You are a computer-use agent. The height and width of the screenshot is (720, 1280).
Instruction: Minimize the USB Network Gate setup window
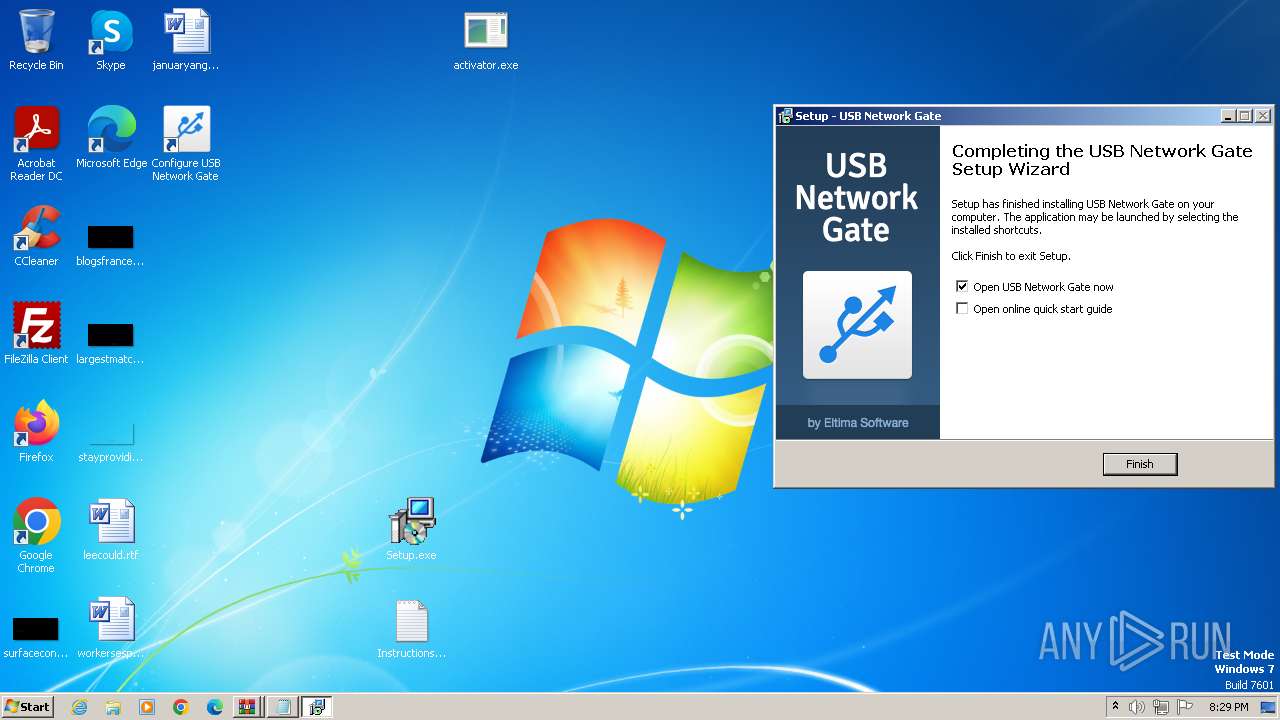tap(1228, 116)
